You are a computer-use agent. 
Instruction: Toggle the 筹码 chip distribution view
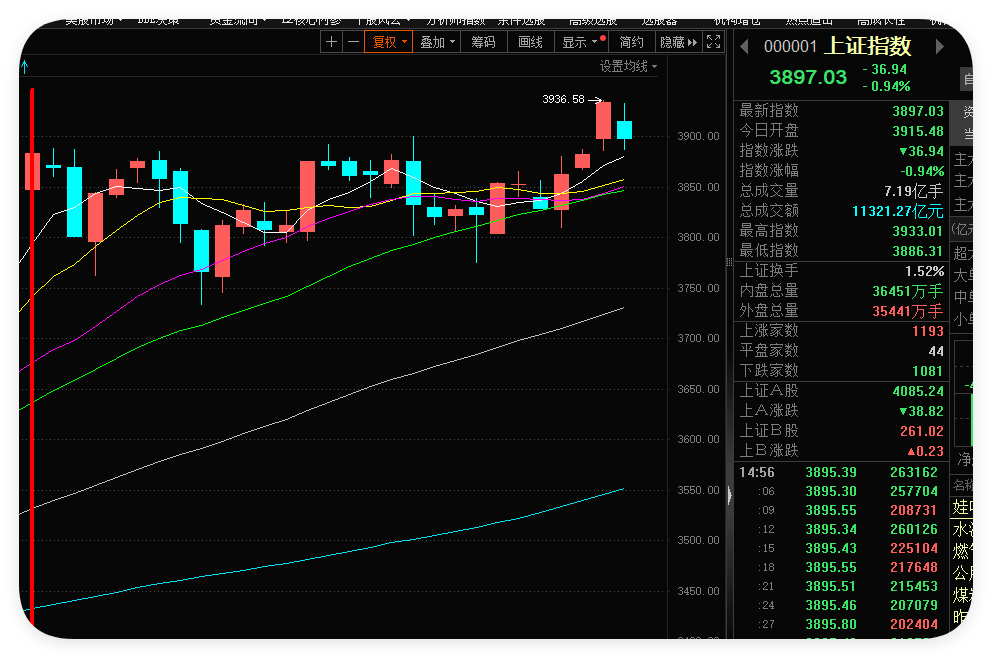click(483, 42)
